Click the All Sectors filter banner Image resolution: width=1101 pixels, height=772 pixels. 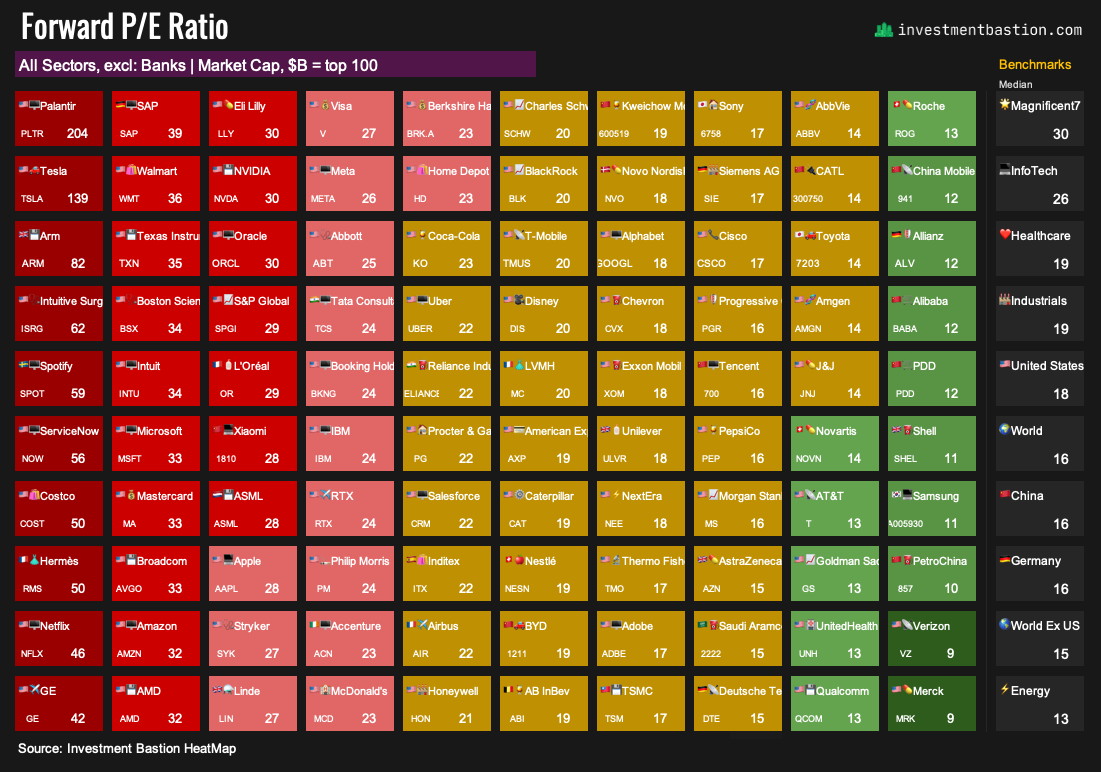pos(275,64)
